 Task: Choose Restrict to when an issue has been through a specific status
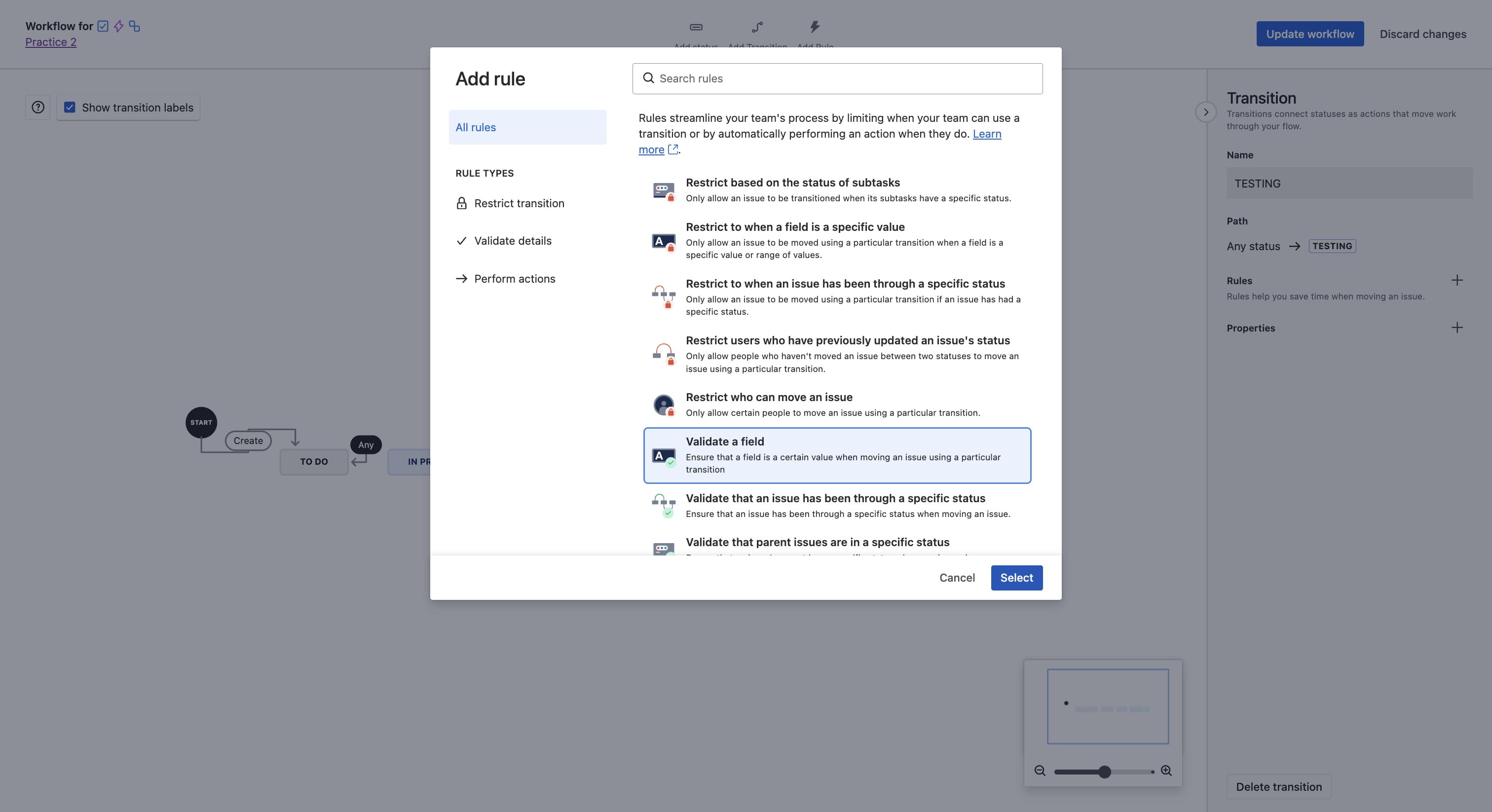837,297
